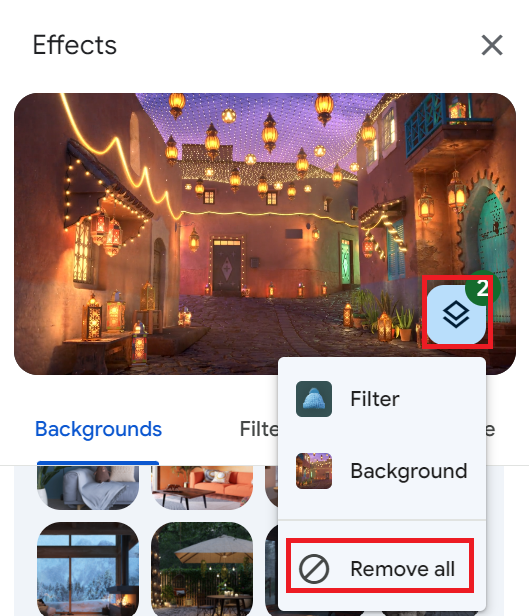Apply the patio umbrella garden background
The width and height of the screenshot is (529, 616).
click(202, 569)
